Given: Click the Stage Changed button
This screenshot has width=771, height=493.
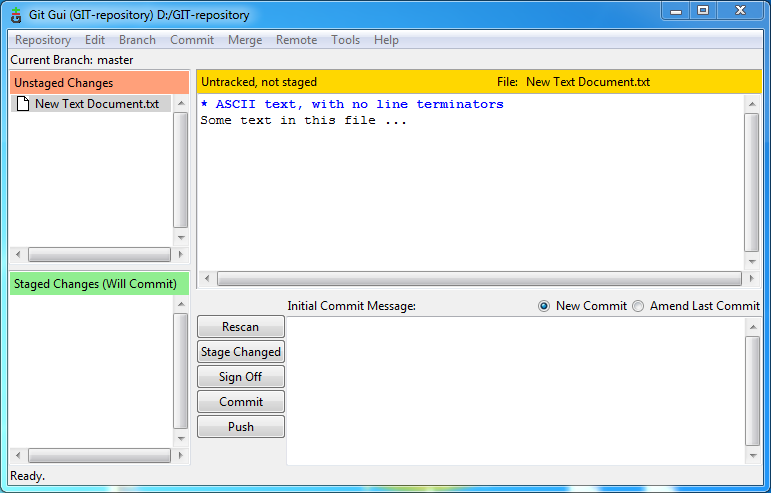Looking at the screenshot, I should click(240, 352).
